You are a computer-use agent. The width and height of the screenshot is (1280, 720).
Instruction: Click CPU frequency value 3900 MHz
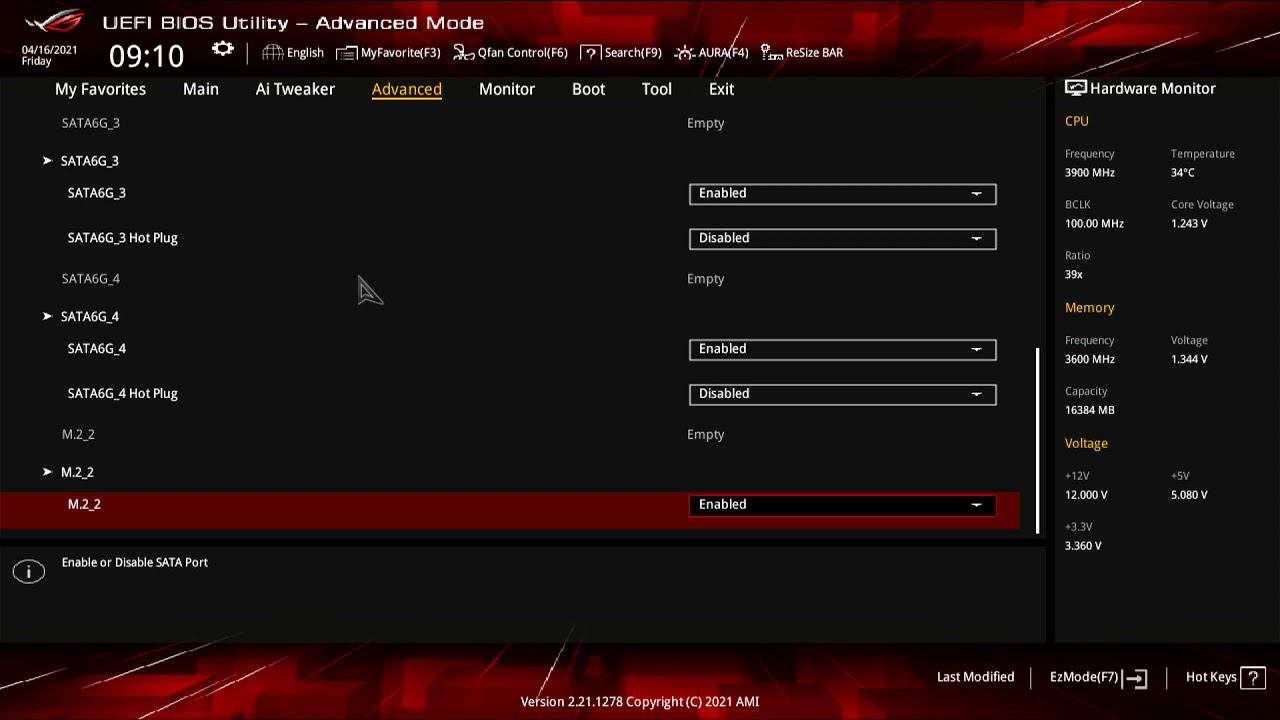click(x=1089, y=172)
